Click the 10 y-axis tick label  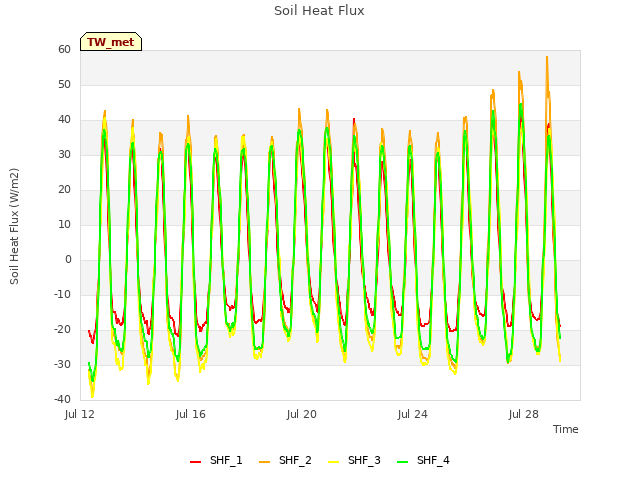[64, 224]
